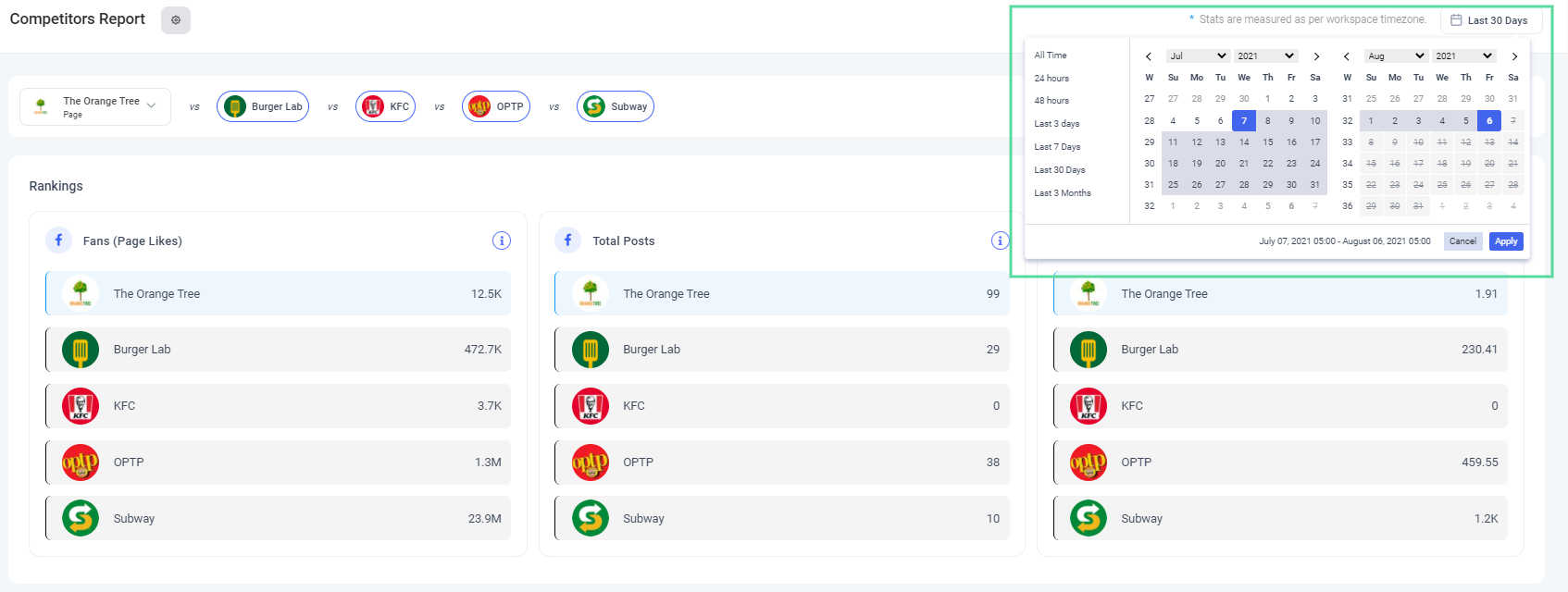Open the report settings gear icon
1568x592 pixels.
coord(176,19)
